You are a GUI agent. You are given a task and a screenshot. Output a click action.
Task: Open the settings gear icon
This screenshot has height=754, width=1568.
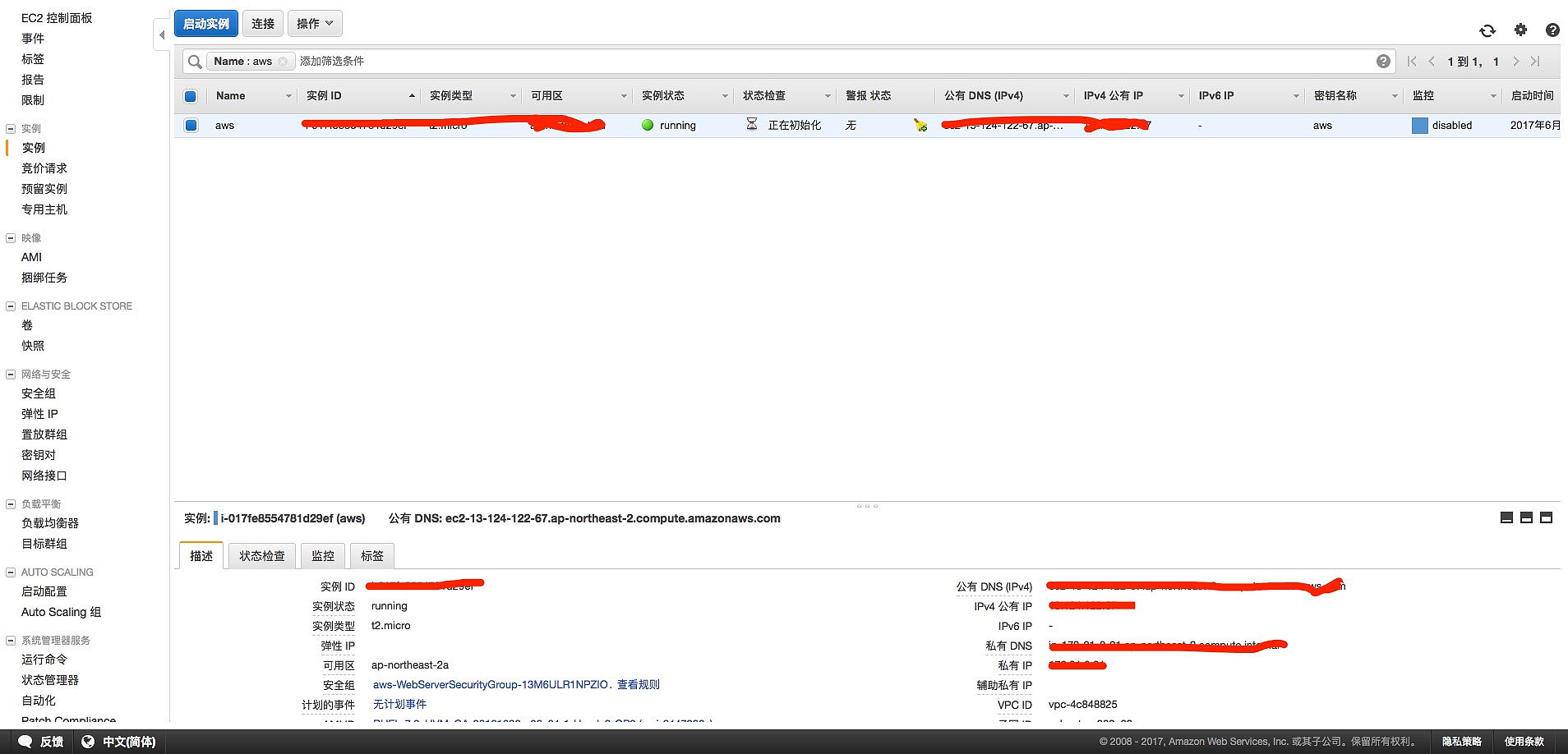click(1520, 30)
